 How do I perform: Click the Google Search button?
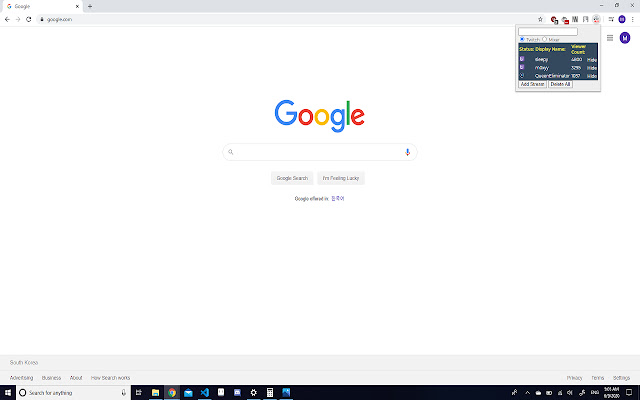click(x=292, y=178)
